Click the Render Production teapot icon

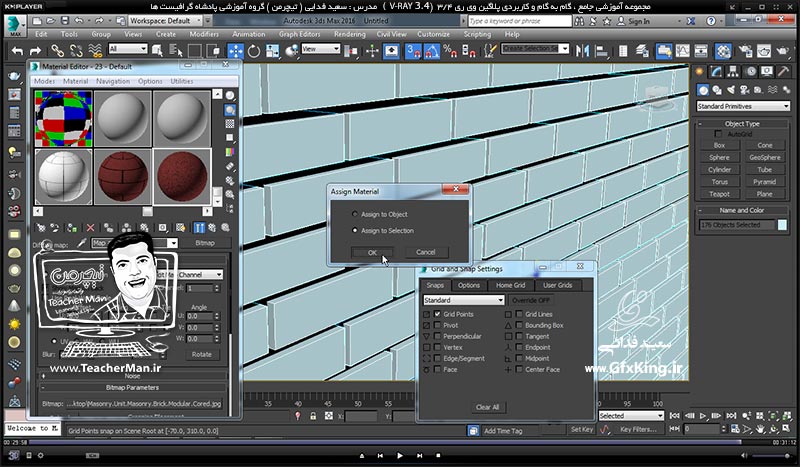pos(782,51)
